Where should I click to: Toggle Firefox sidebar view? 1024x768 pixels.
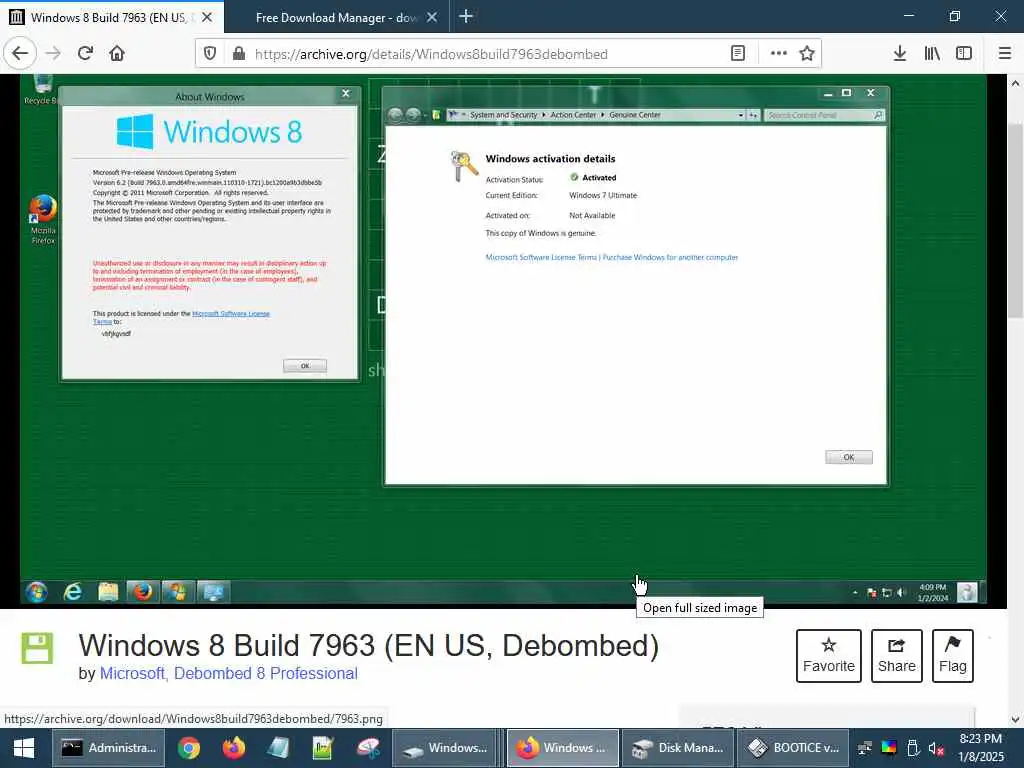[x=964, y=54]
